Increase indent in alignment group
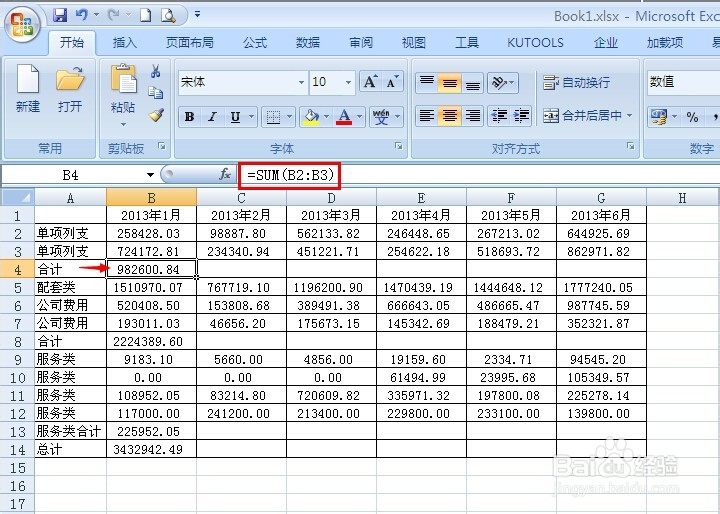720x514 pixels. [522, 116]
